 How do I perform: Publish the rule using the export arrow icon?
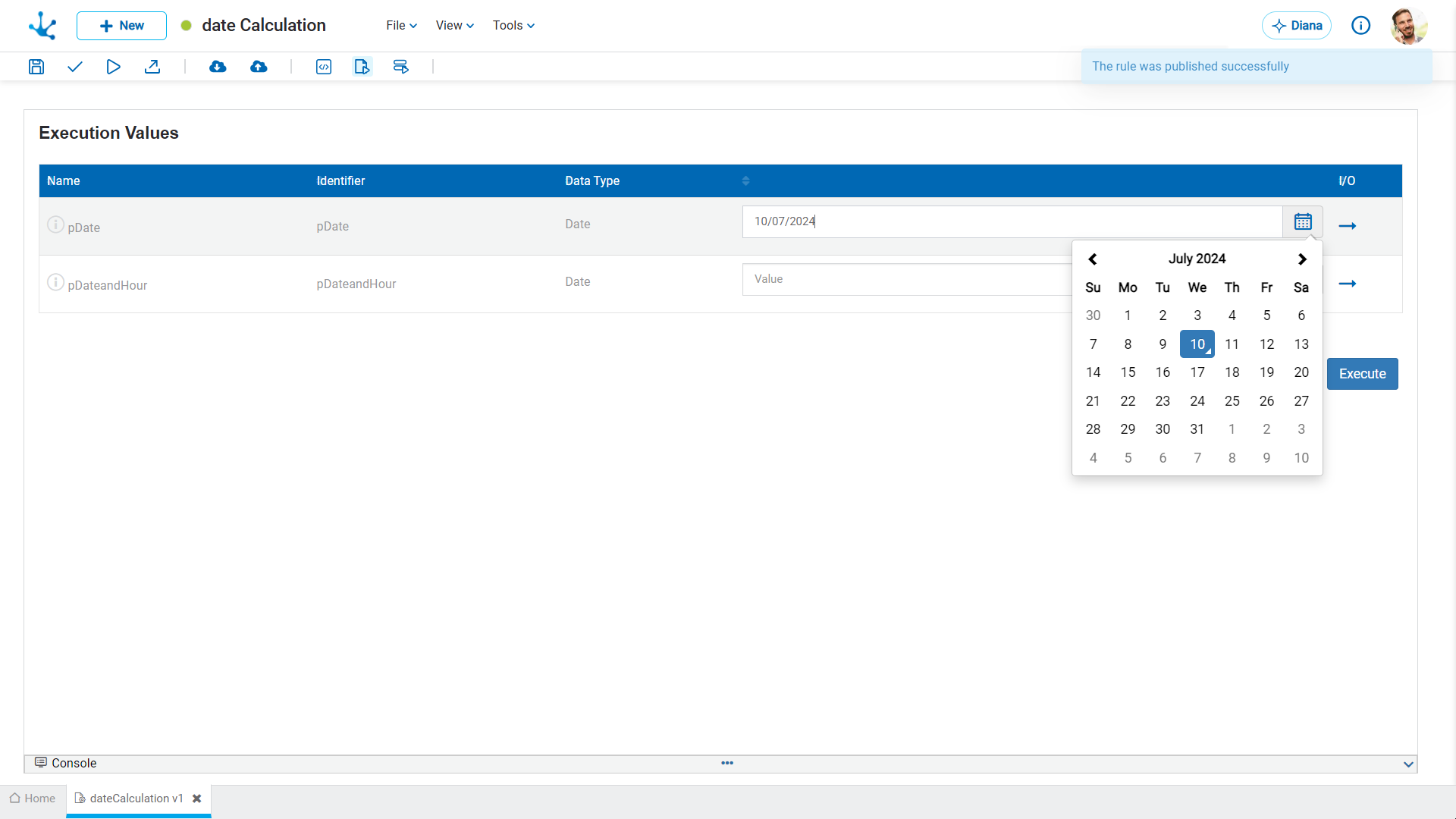(152, 67)
